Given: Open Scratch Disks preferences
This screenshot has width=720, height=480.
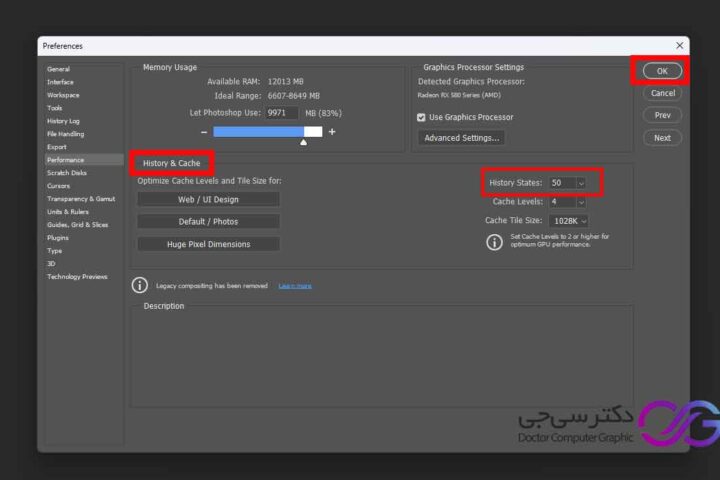Looking at the screenshot, I should point(67,173).
